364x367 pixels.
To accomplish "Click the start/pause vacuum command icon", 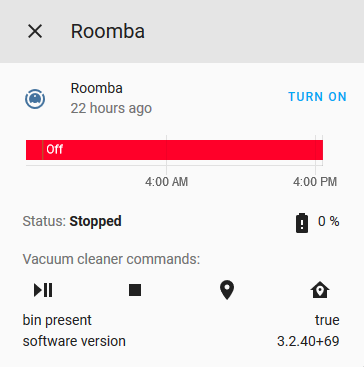I will [x=43, y=290].
